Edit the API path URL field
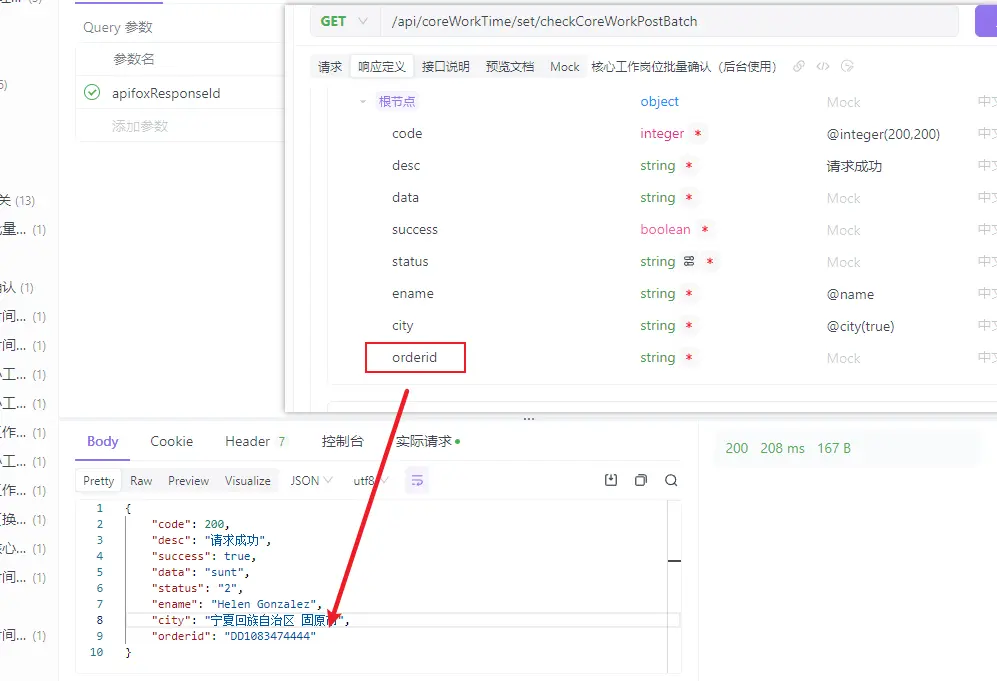 click(x=670, y=21)
